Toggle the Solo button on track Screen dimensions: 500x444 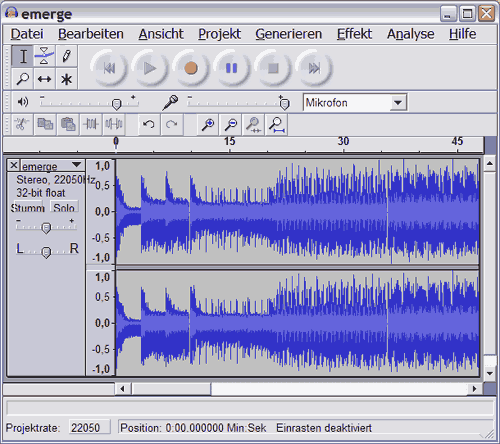coord(64,208)
